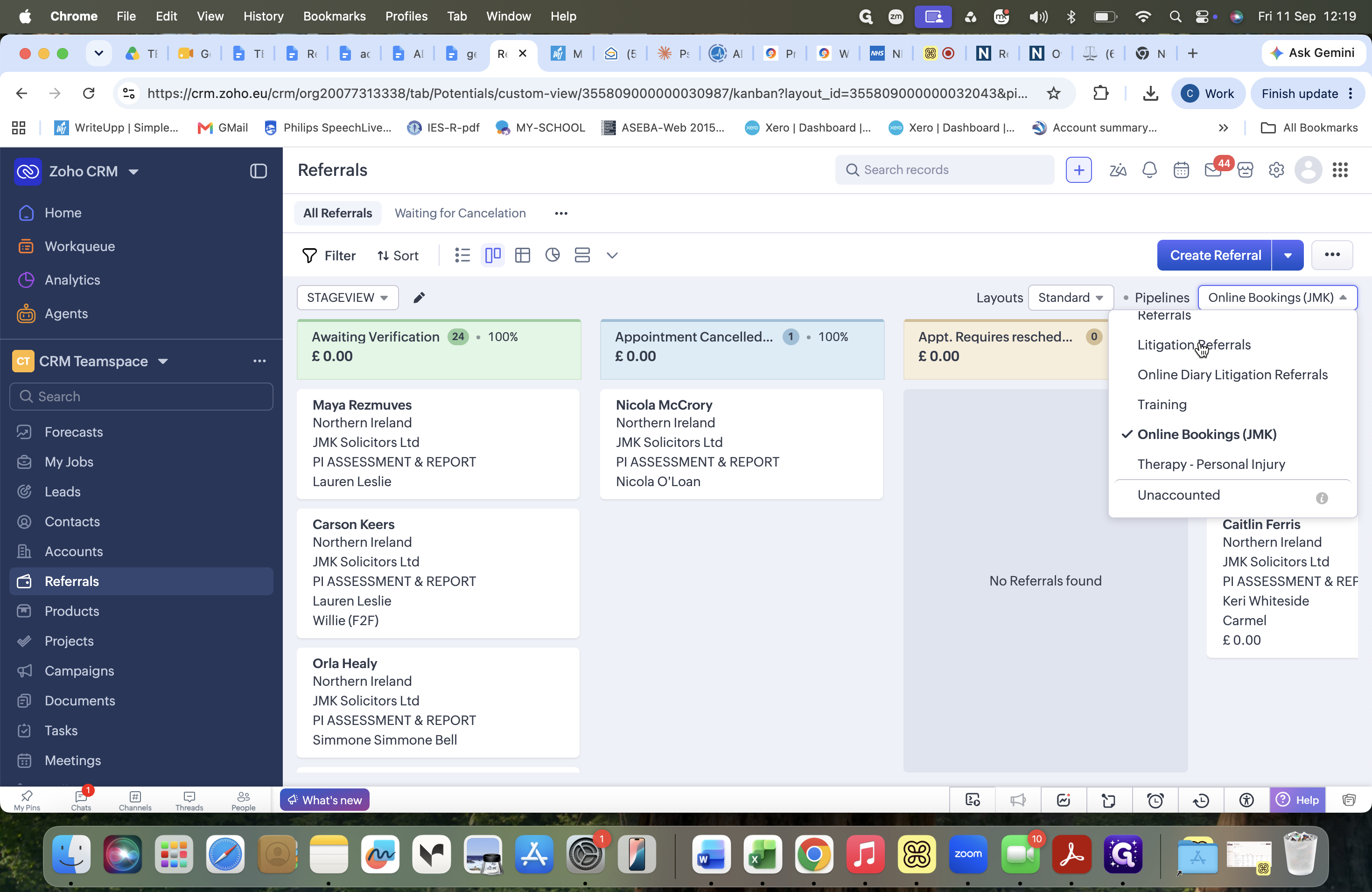Open Spotlight search in menu bar
This screenshot has width=1372, height=892.
coord(1175,16)
